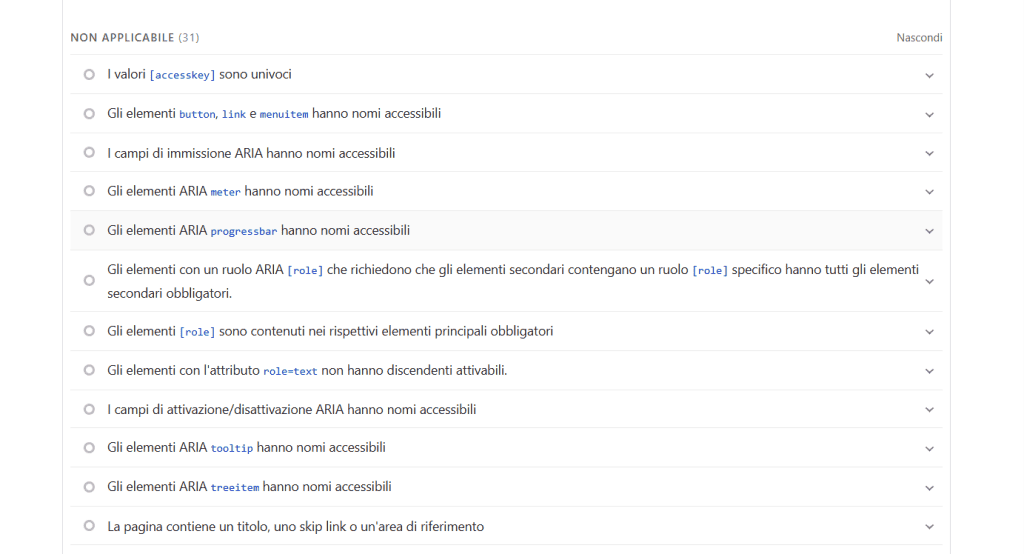This screenshot has height=554, width=1024.
Task: Click the circle icon beside the ARIA treeitem audit
Action: point(89,487)
